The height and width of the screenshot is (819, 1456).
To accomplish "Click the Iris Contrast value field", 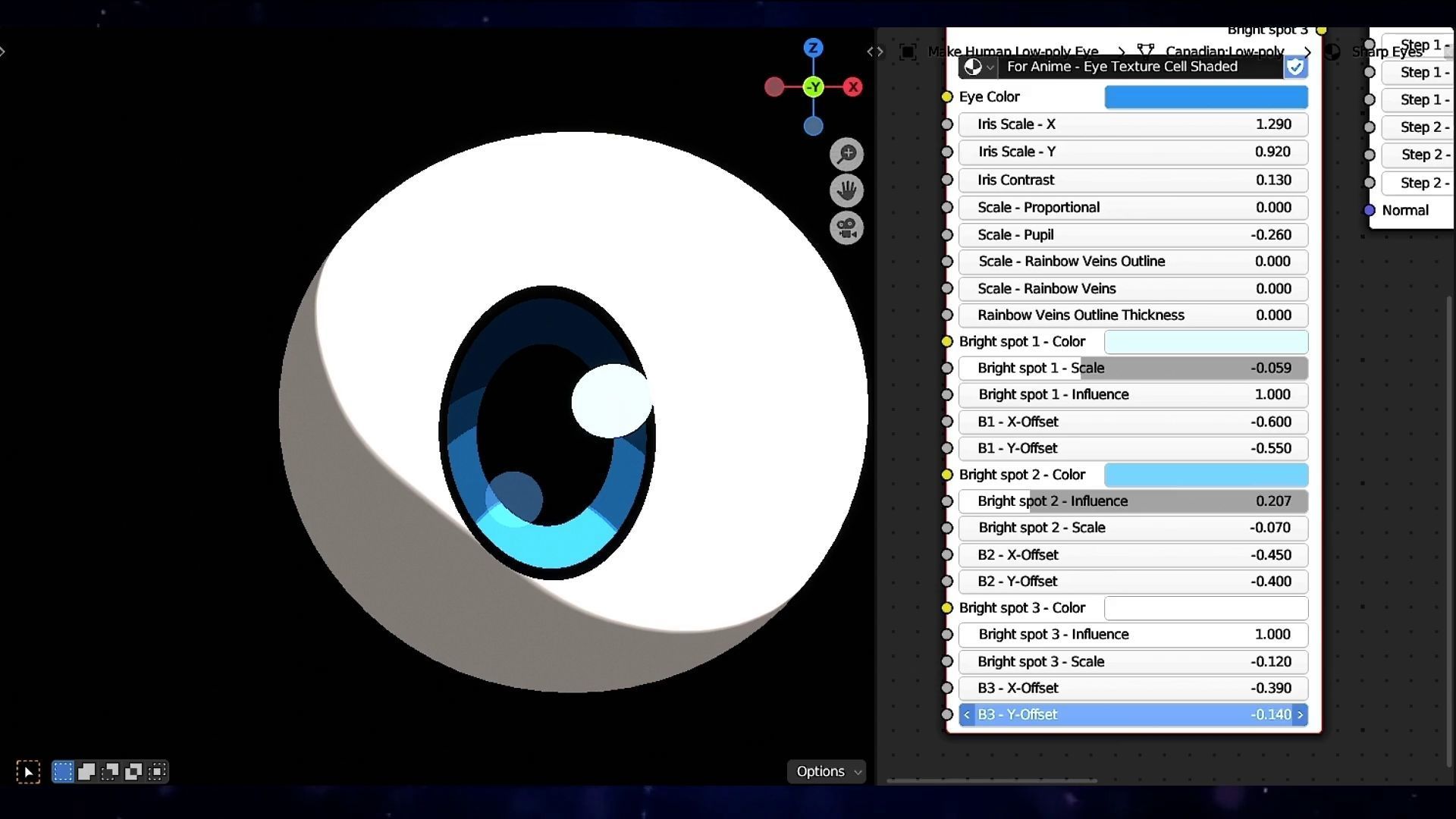I will click(1133, 180).
